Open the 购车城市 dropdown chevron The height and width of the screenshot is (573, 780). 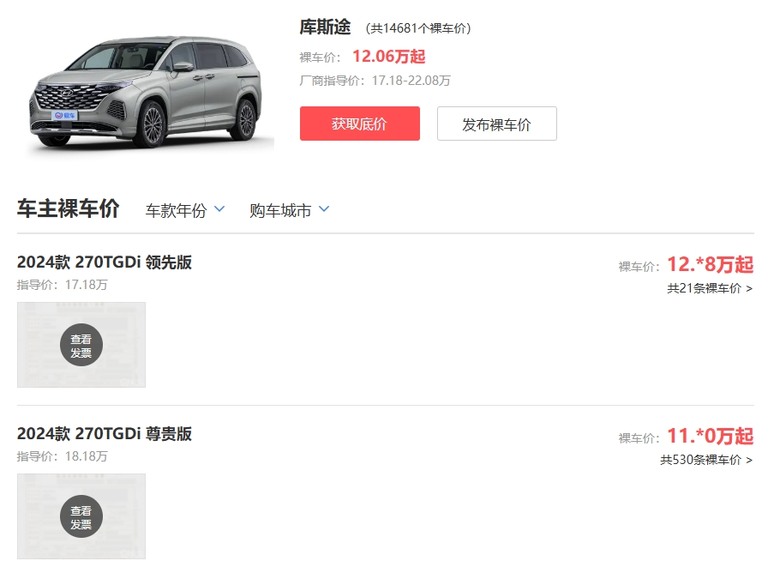(324, 209)
